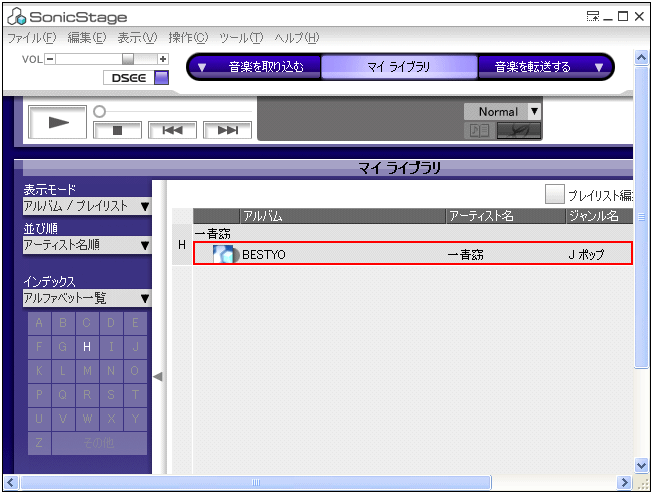653x494 pixels.
Task: Select index letter M
Action: (87, 371)
